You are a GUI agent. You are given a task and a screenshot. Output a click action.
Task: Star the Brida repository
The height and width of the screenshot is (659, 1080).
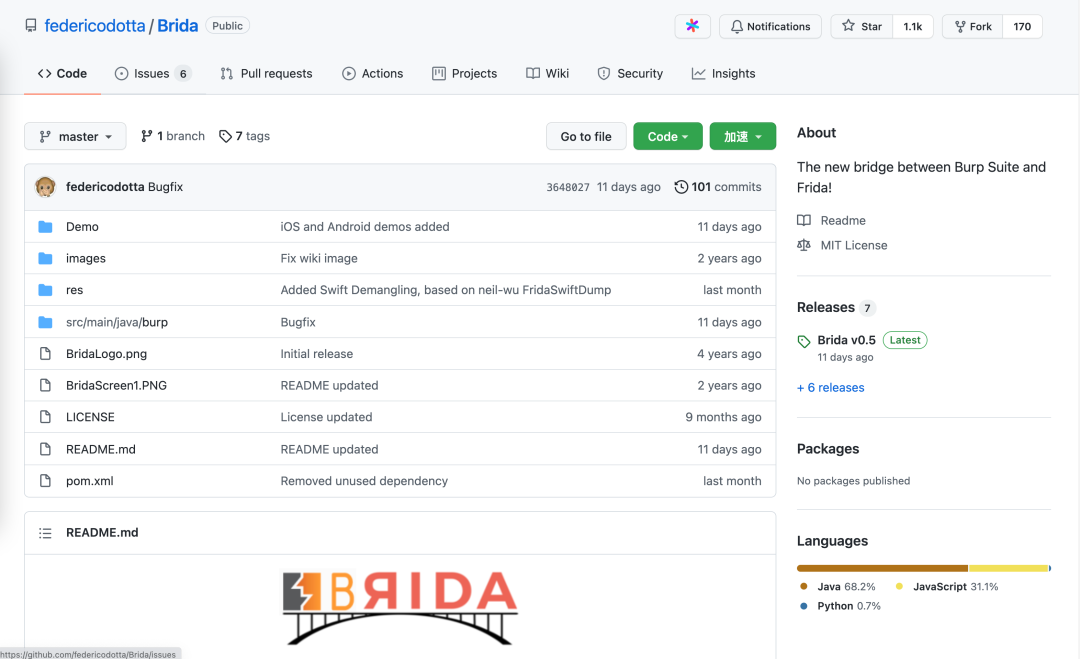click(862, 26)
